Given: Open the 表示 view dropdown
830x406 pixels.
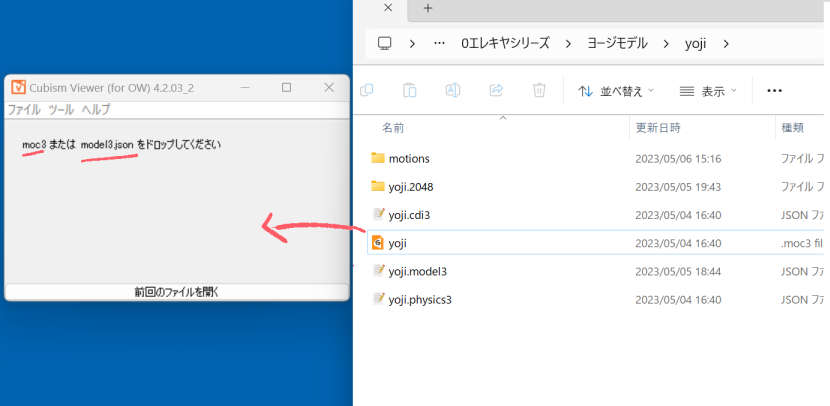Looking at the screenshot, I should (x=708, y=91).
